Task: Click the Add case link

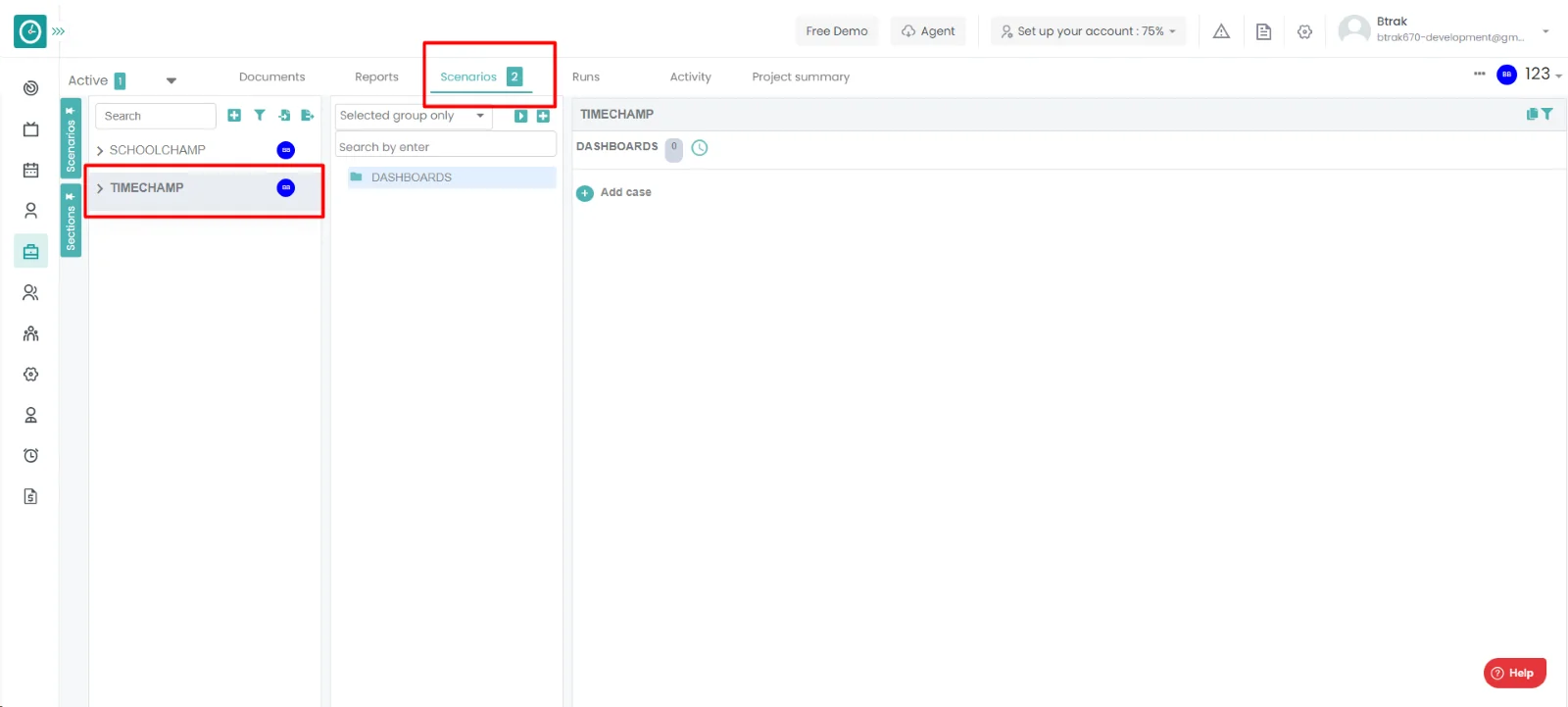Action: pyautogui.click(x=624, y=193)
